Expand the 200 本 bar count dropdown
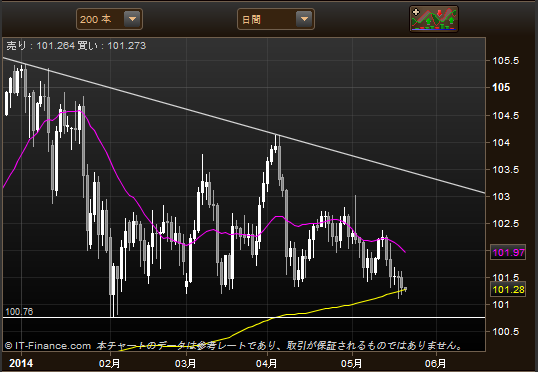The width and height of the screenshot is (538, 372). pyautogui.click(x=132, y=19)
